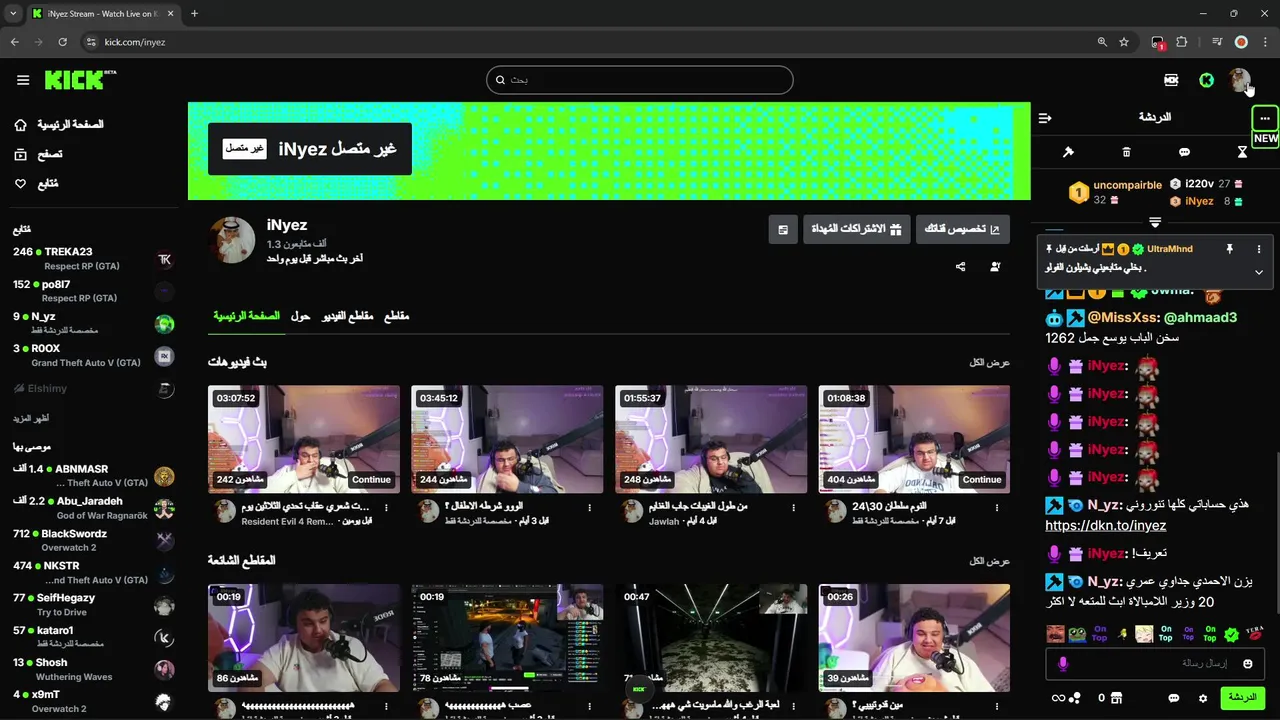Image resolution: width=1280 pixels, height=720 pixels.
Task: Open options for the 'الووو شرطه الاطفال' video
Action: [590, 508]
